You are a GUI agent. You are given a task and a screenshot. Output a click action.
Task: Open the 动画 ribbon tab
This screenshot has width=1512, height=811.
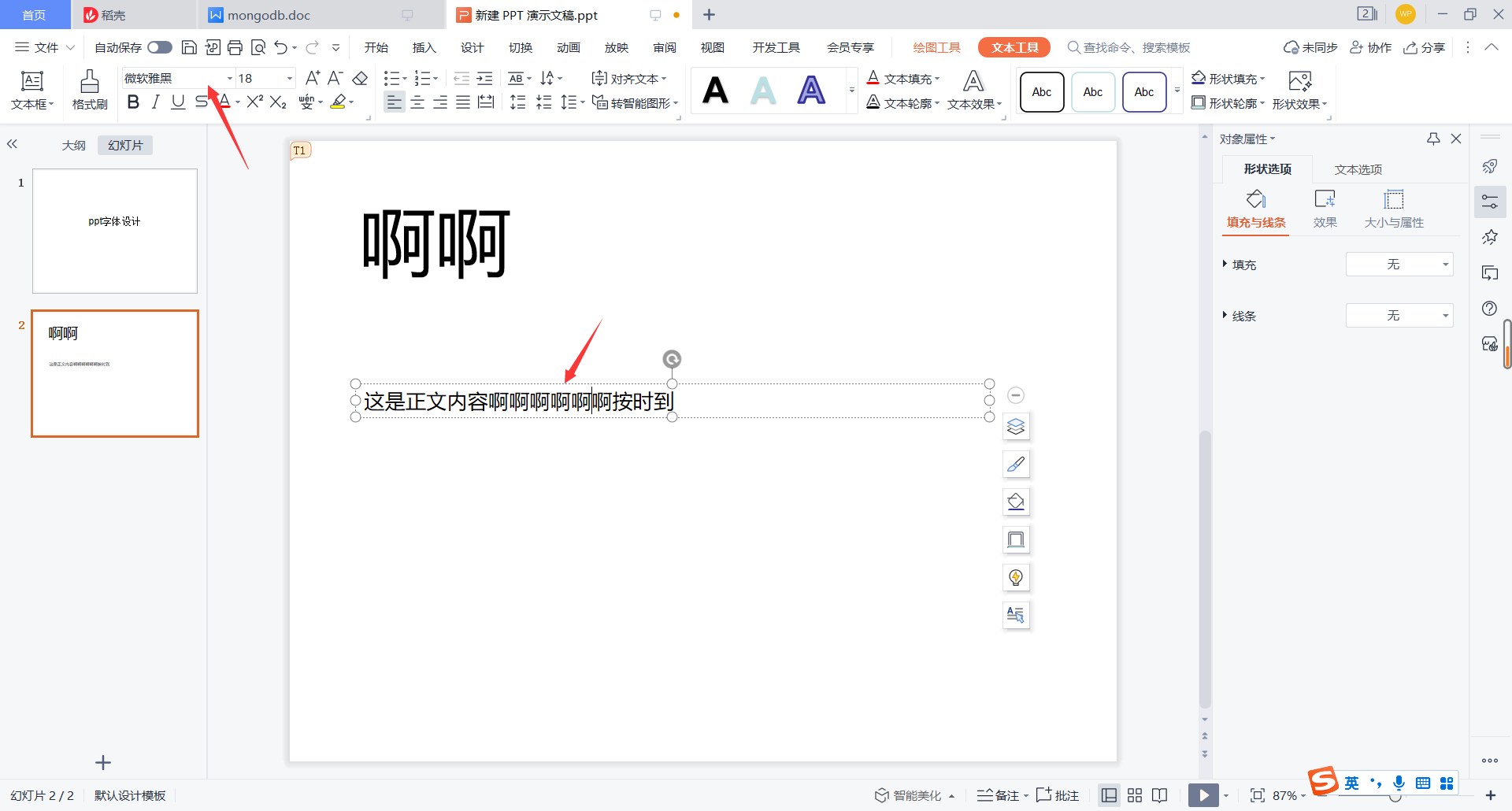click(569, 47)
